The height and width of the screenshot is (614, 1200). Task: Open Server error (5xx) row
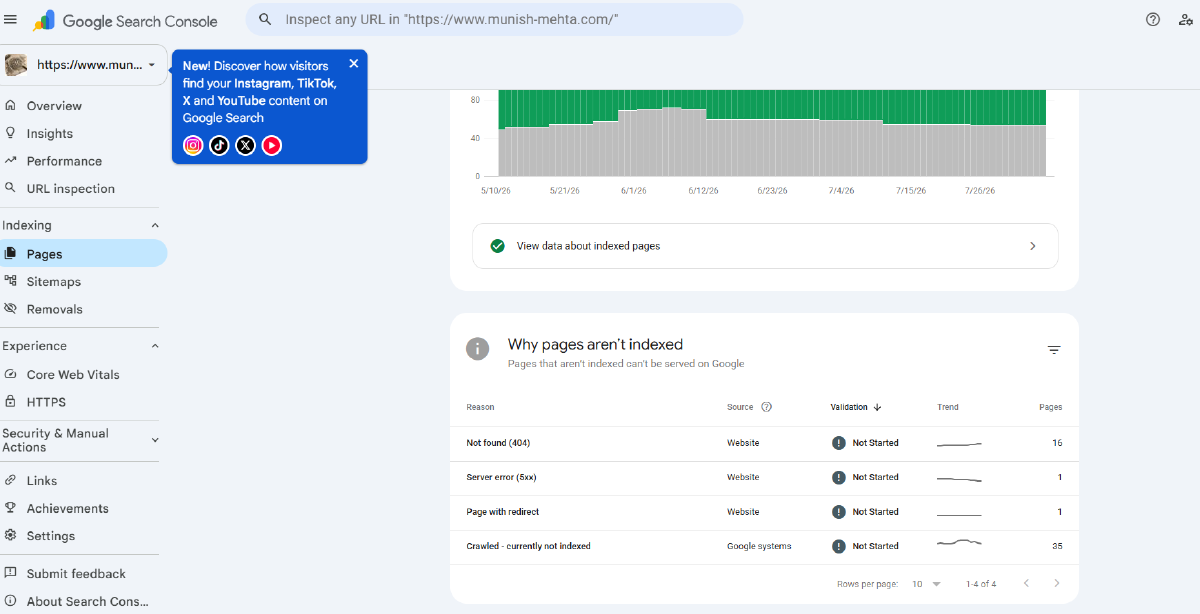764,478
